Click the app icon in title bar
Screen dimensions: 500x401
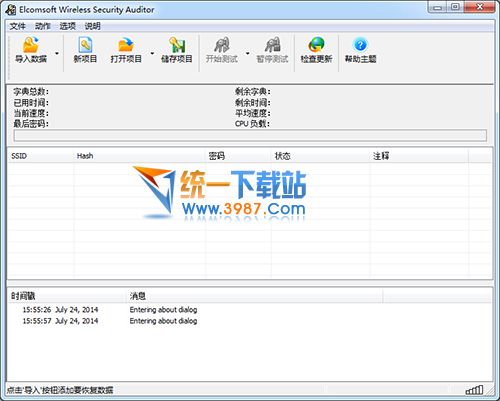click(11, 10)
